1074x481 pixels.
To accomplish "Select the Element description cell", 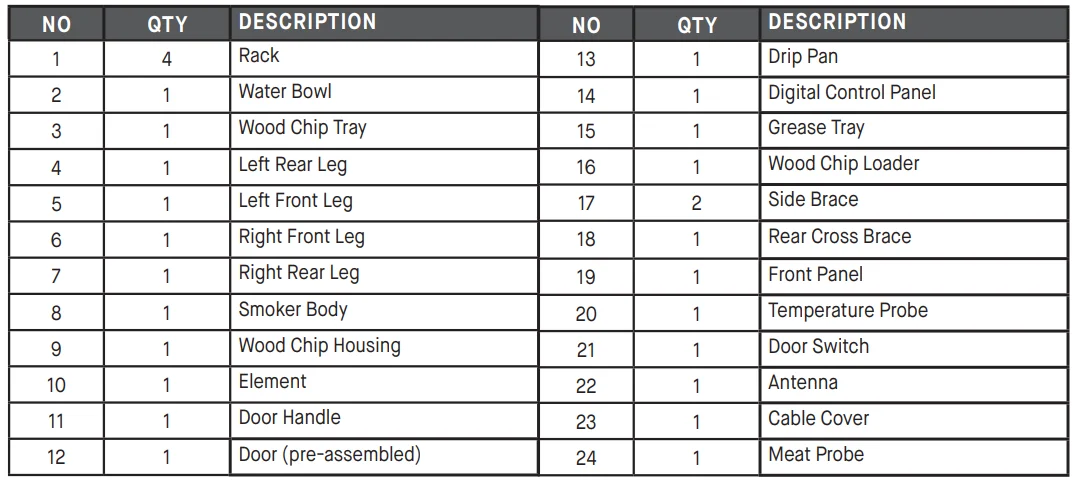I will (x=272, y=382).
